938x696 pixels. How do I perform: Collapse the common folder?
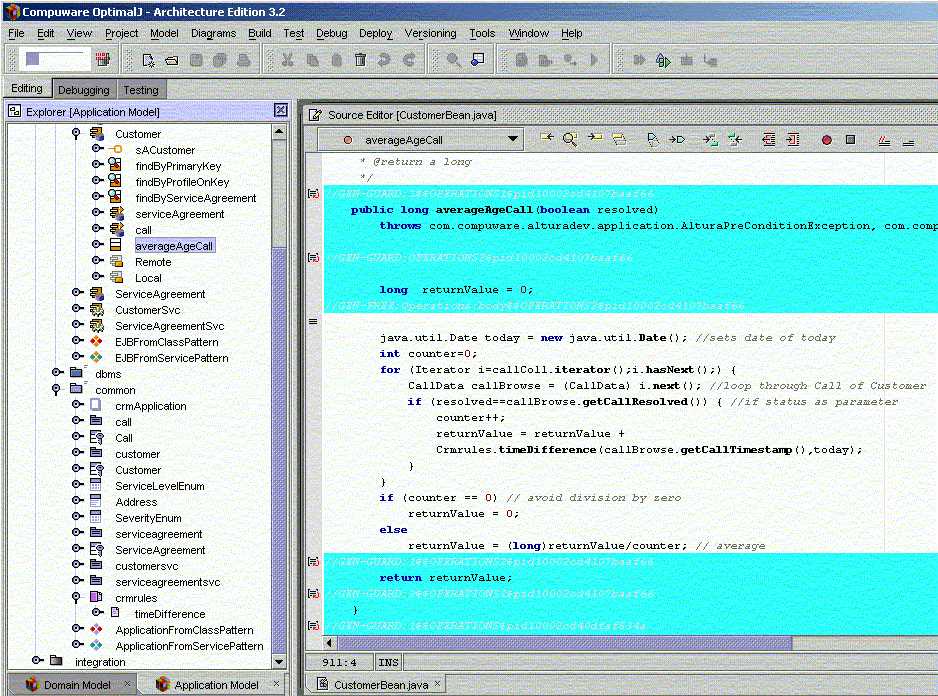(56, 389)
